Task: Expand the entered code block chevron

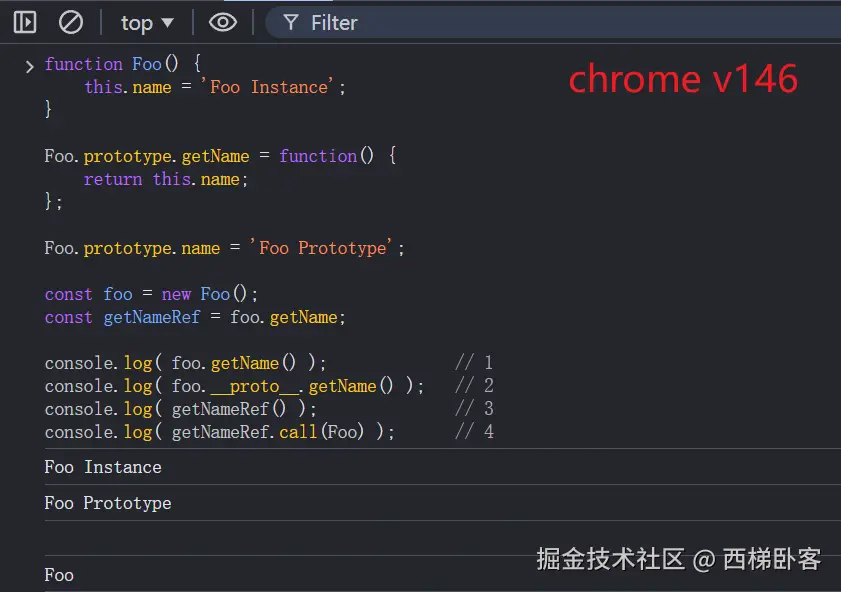Action: tap(29, 66)
